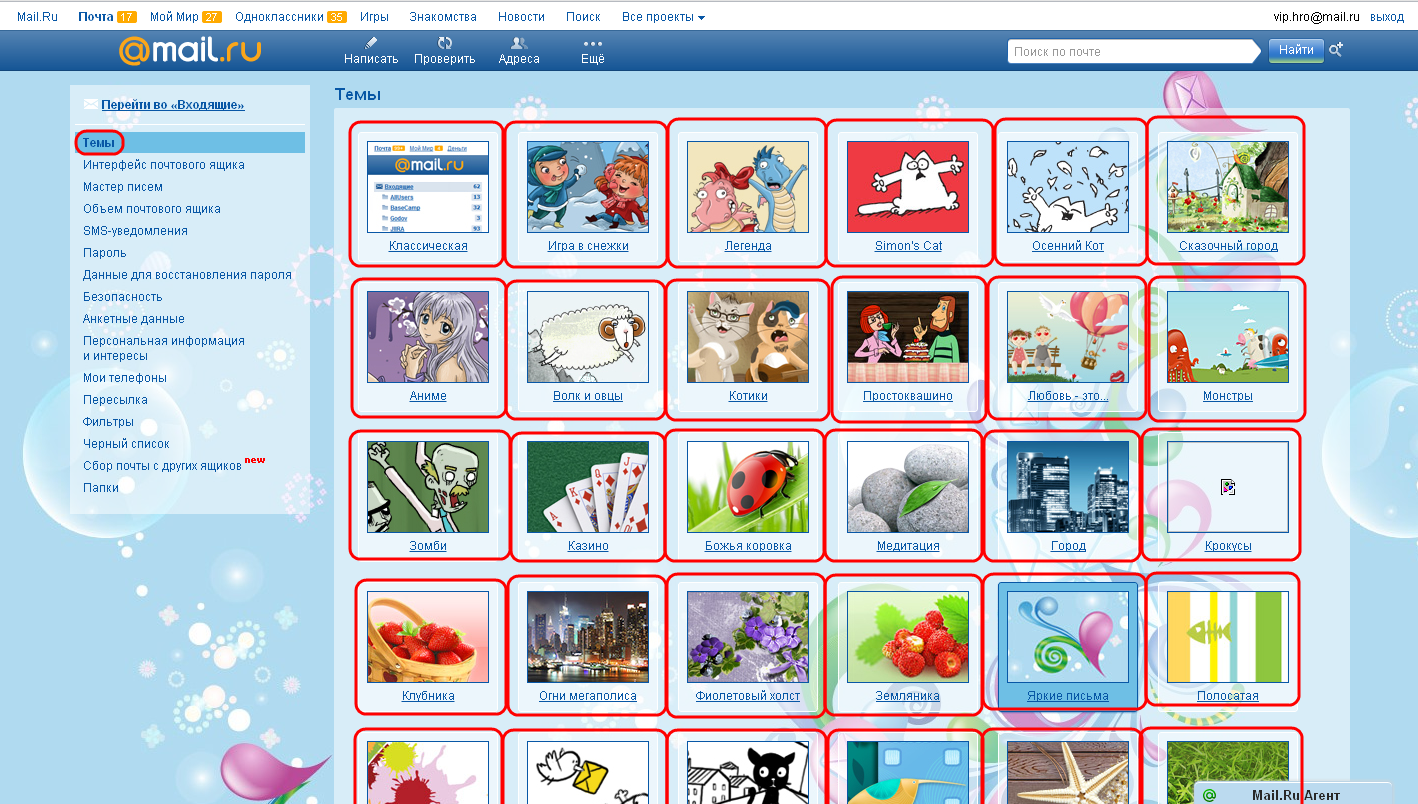Viewport: 1418px width, 804px height.
Task: Open SMS-уведомления settings
Action: tap(135, 231)
